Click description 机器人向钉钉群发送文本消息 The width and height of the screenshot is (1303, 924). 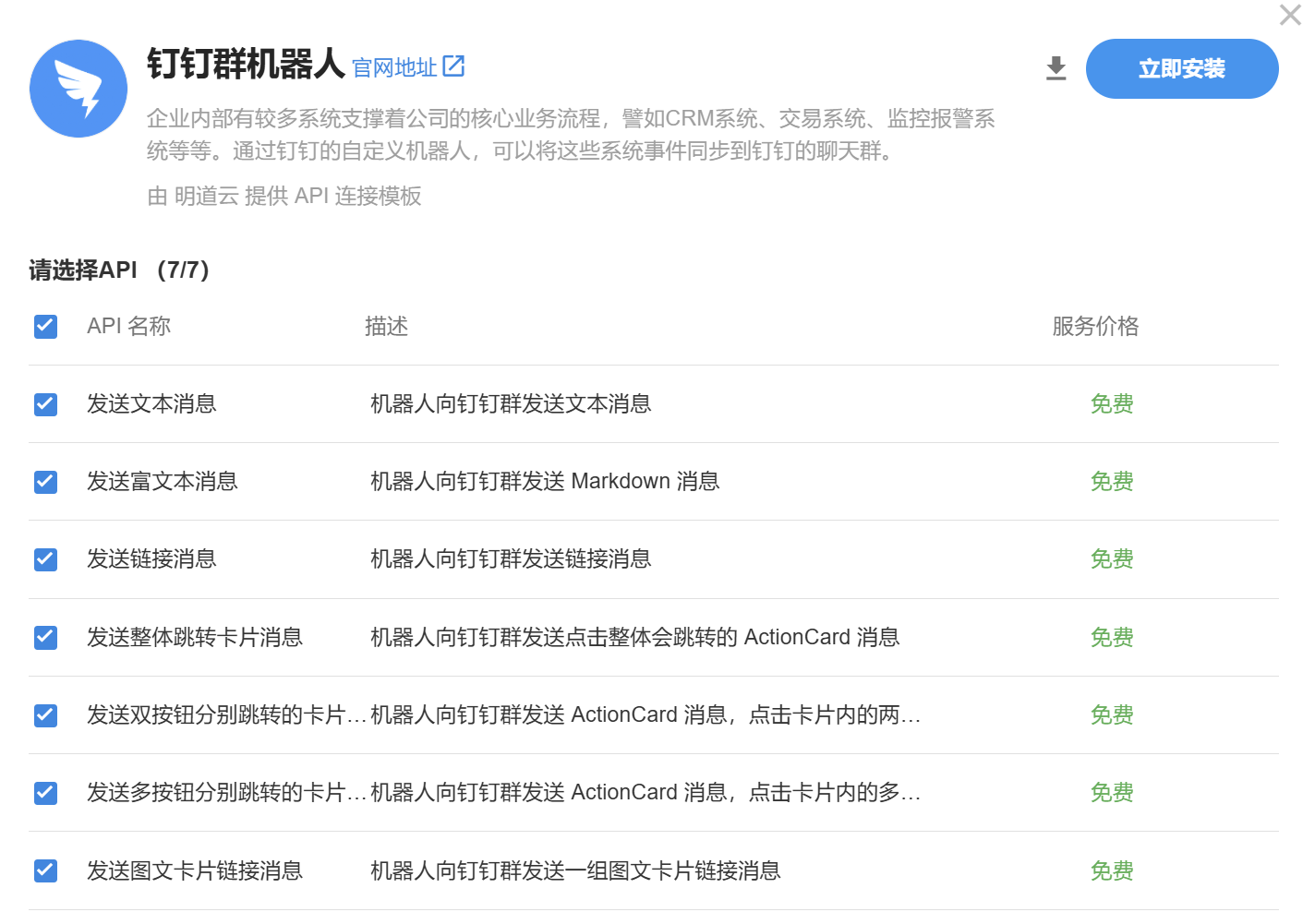click(x=511, y=404)
